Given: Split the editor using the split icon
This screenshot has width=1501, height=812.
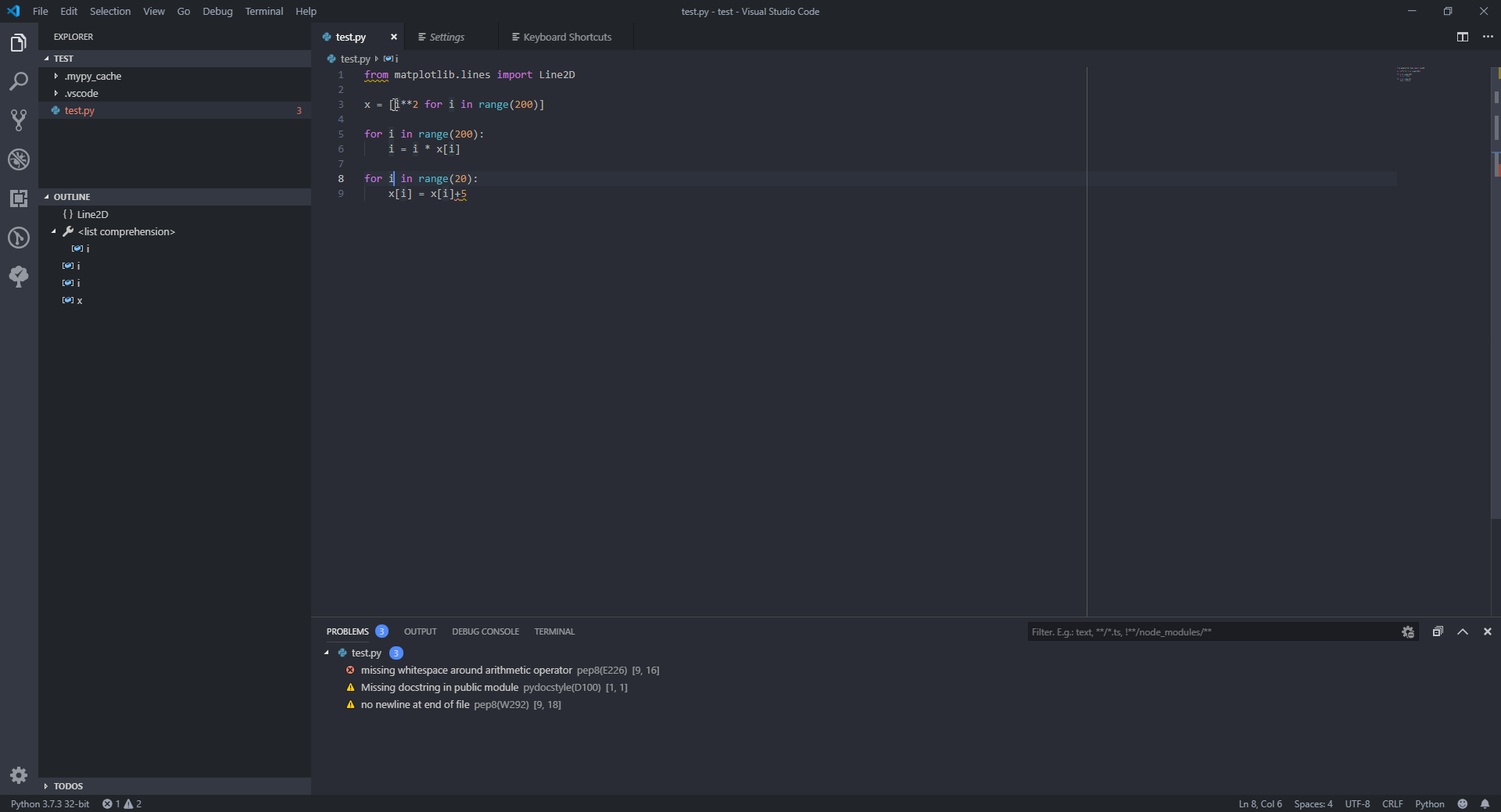Looking at the screenshot, I should tap(1462, 37).
